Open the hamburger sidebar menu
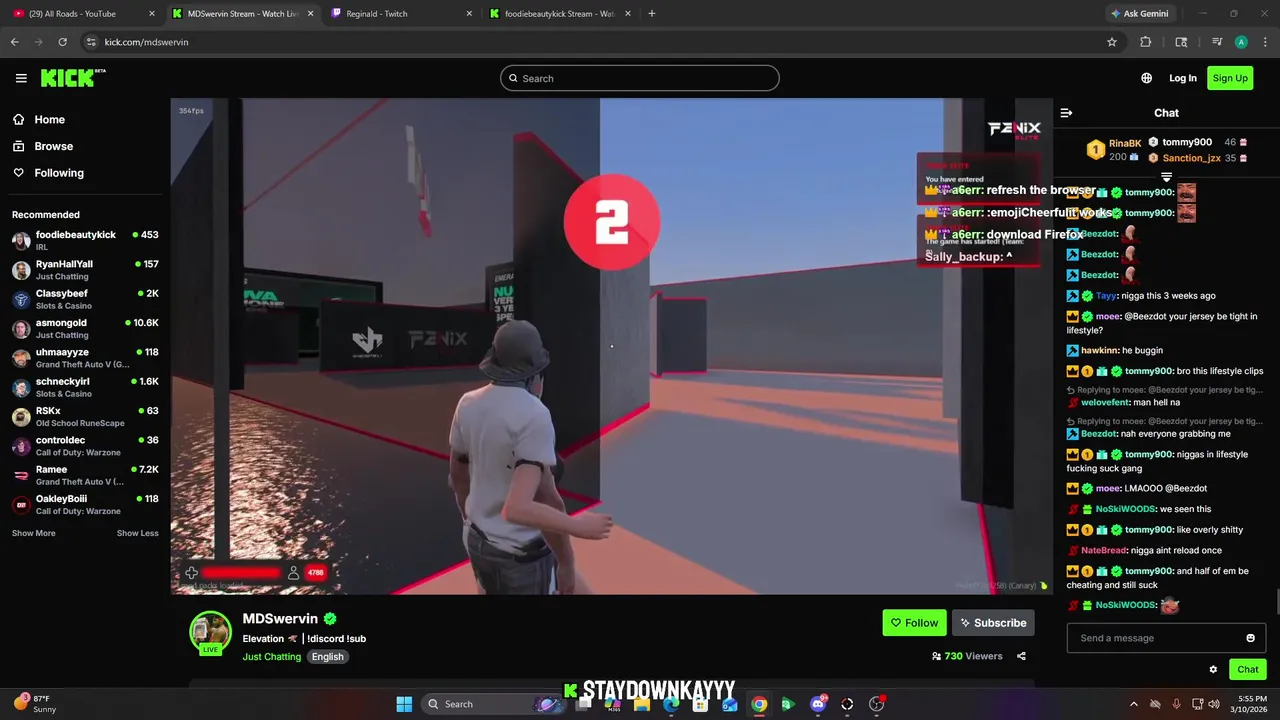The height and width of the screenshot is (720, 1280). [21, 78]
